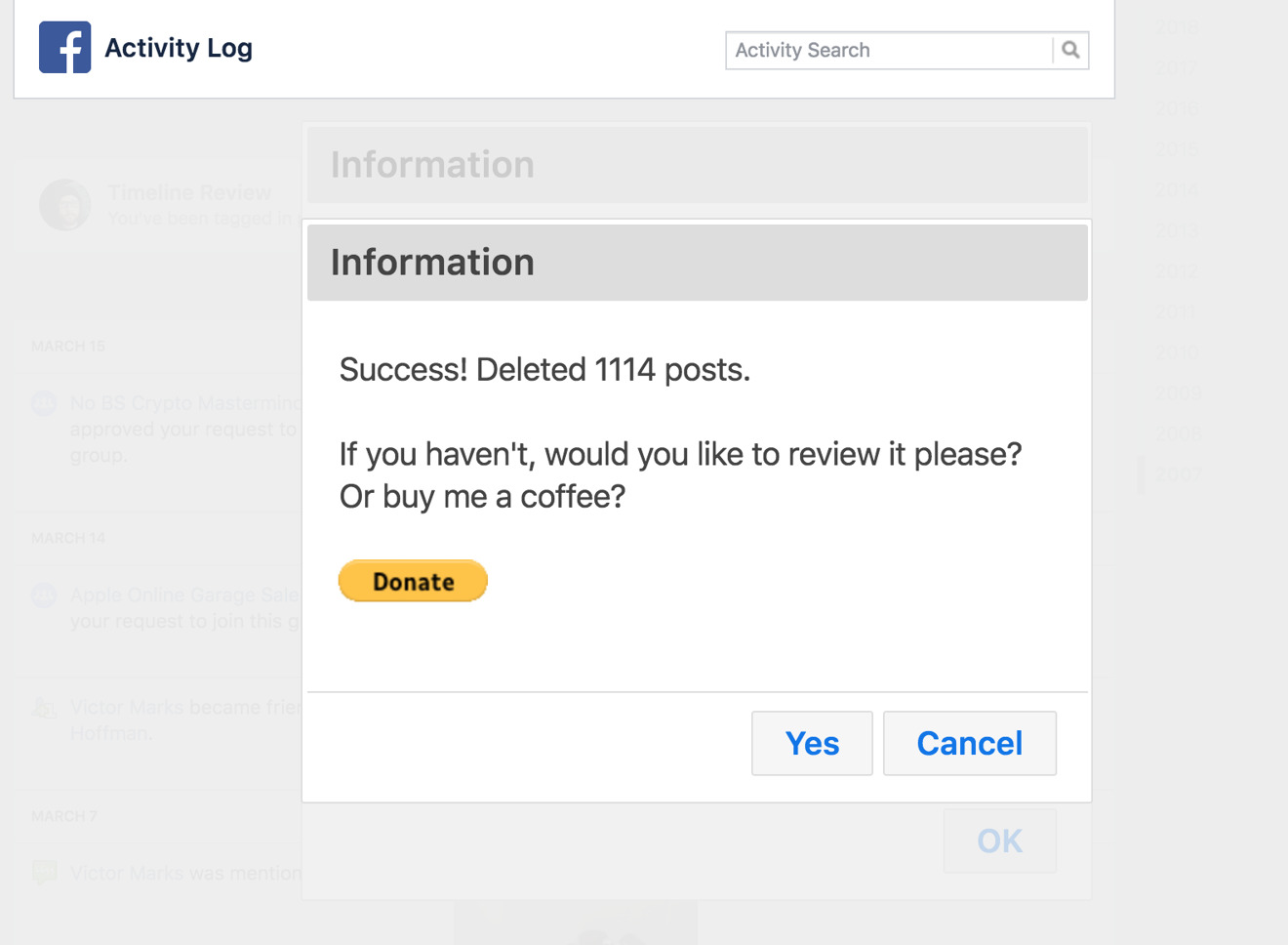Click the friend icon beside Victor Marks became friends
The image size is (1288, 945).
pos(44,708)
